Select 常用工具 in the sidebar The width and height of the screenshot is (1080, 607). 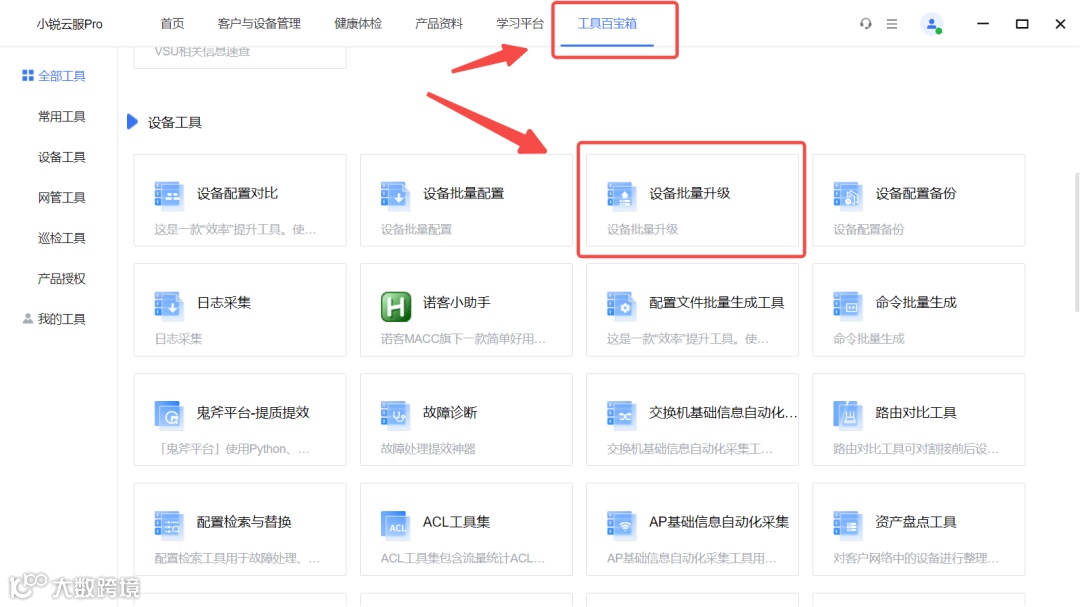pos(61,116)
